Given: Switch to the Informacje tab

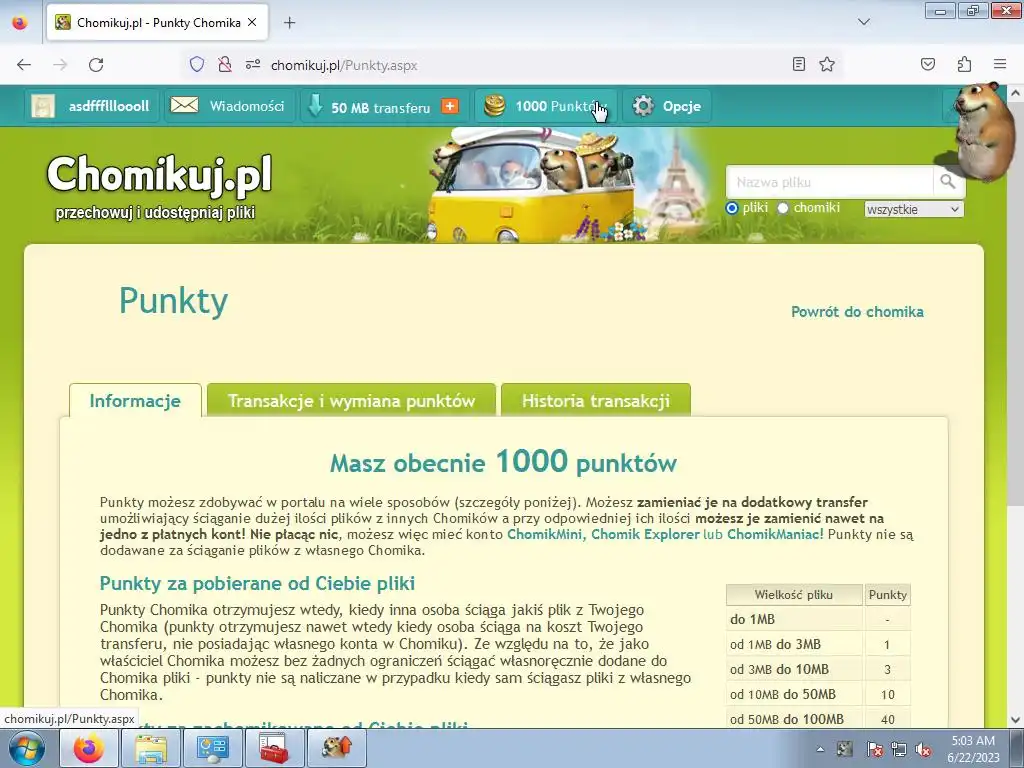Looking at the screenshot, I should tap(135, 400).
